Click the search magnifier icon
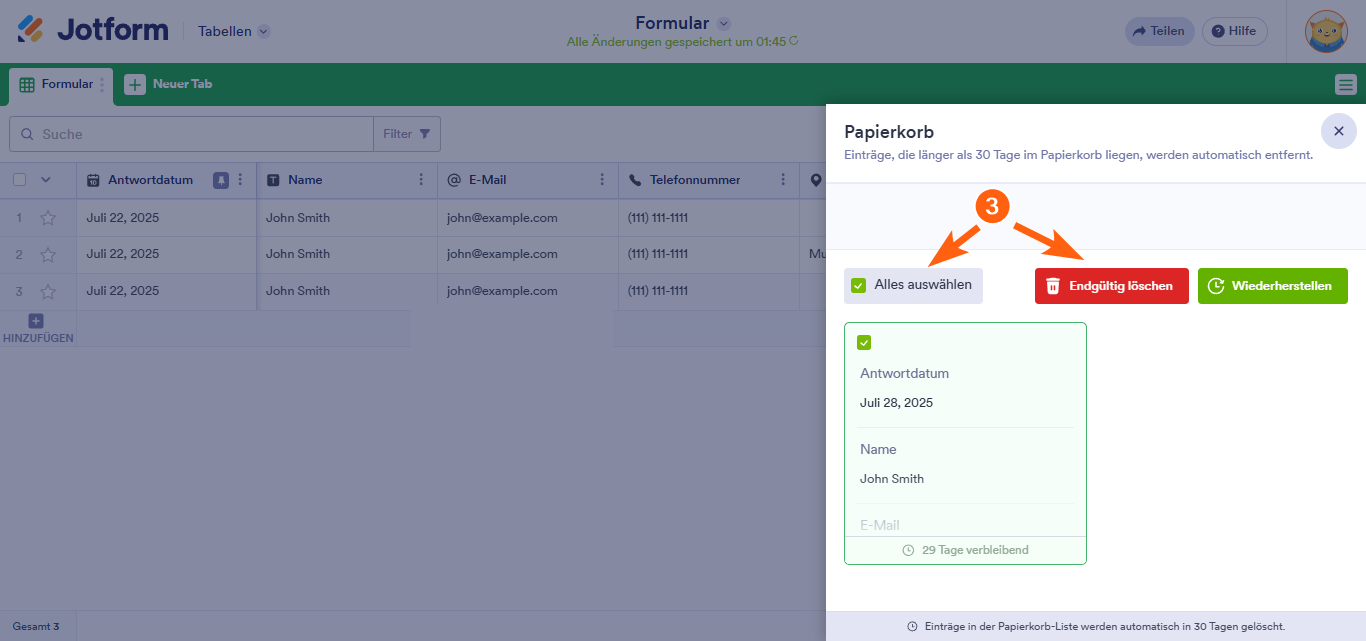1366x641 pixels. point(27,134)
